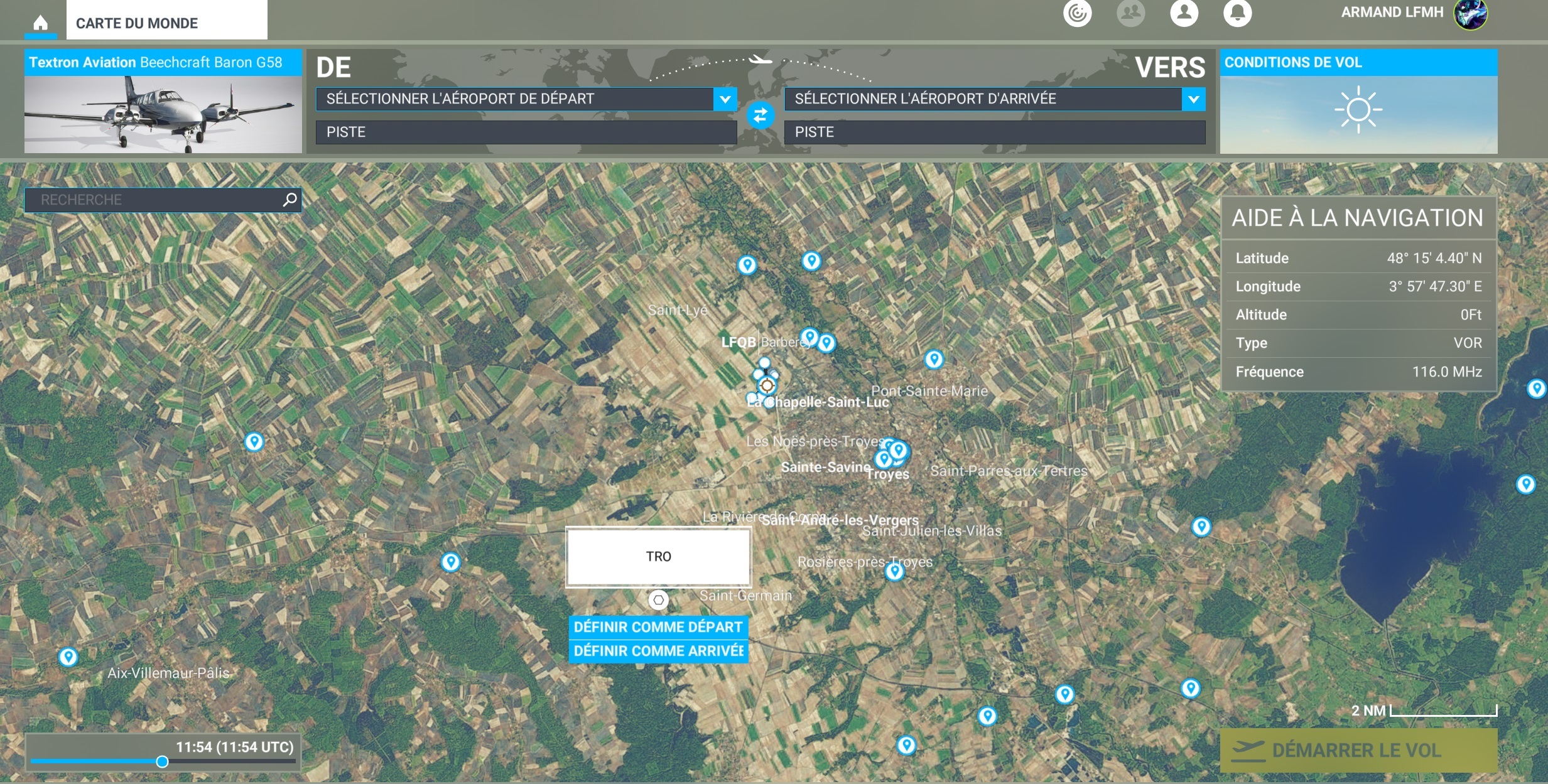Expand the departure airport dropdown arrow
1548x784 pixels.
point(725,99)
